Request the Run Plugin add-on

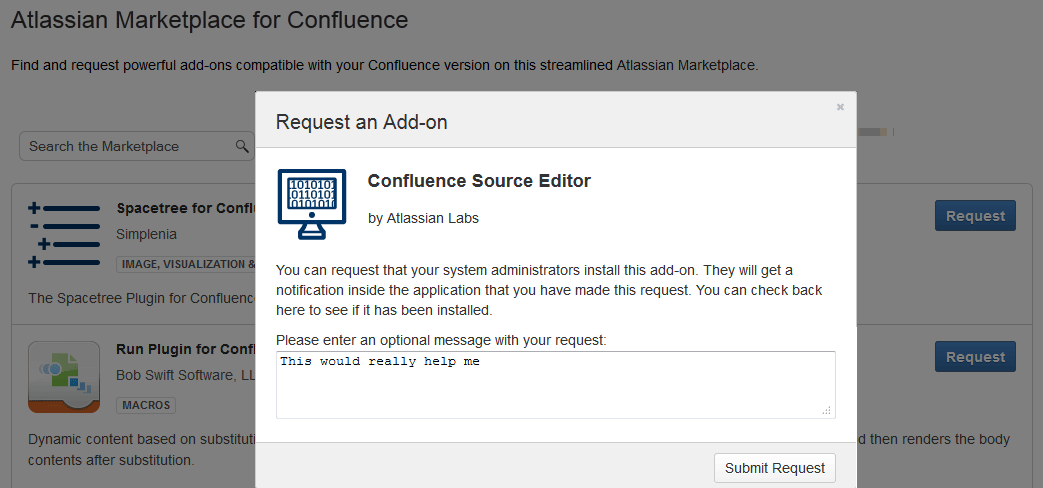point(974,357)
